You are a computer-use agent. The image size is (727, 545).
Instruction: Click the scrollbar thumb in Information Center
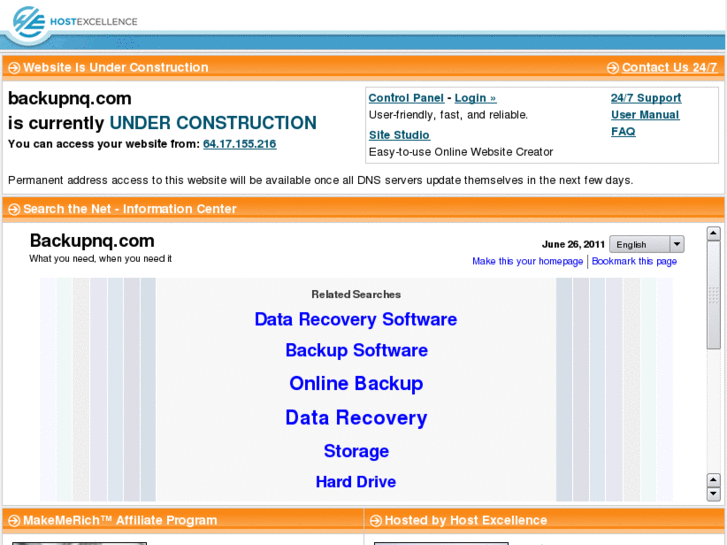(x=714, y=295)
